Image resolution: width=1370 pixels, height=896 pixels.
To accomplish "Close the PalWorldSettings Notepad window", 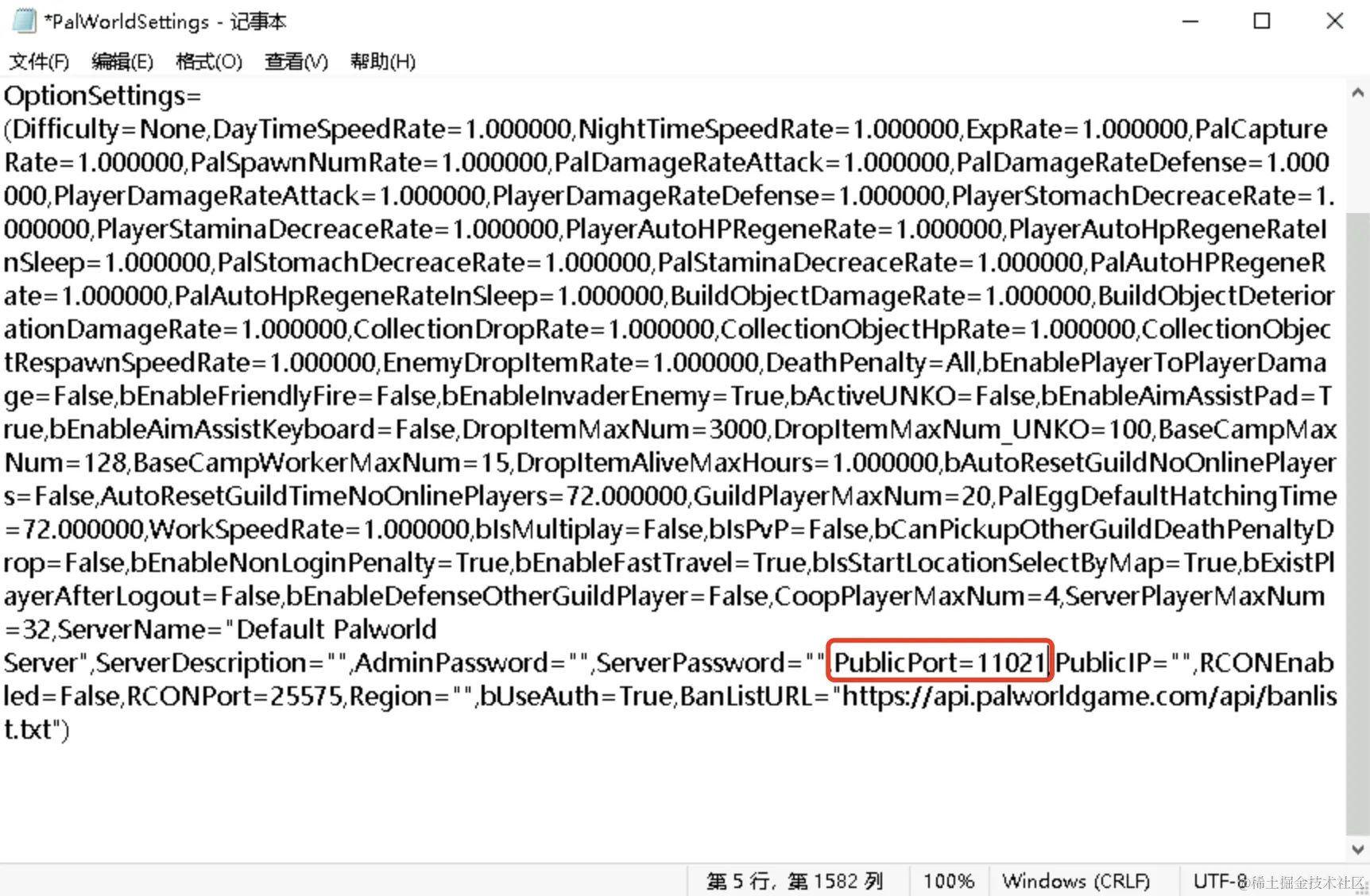I will pos(1335,21).
